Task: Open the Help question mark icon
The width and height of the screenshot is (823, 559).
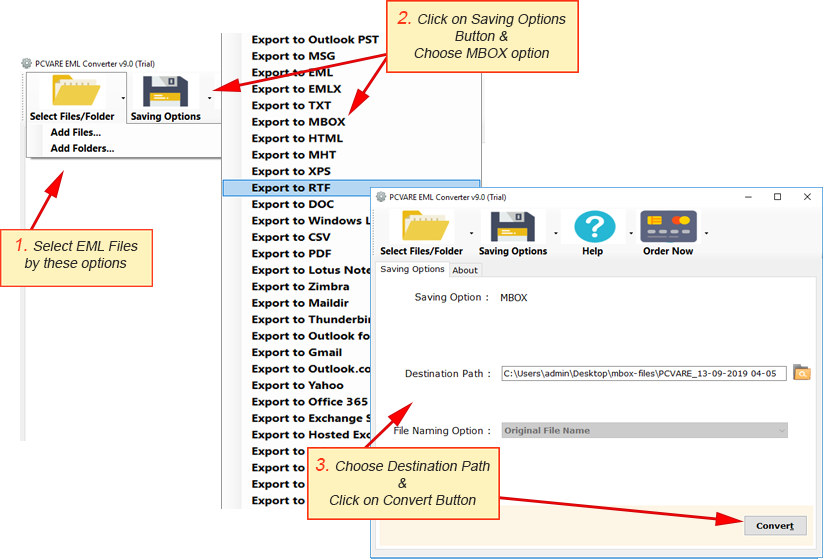Action: tap(594, 227)
